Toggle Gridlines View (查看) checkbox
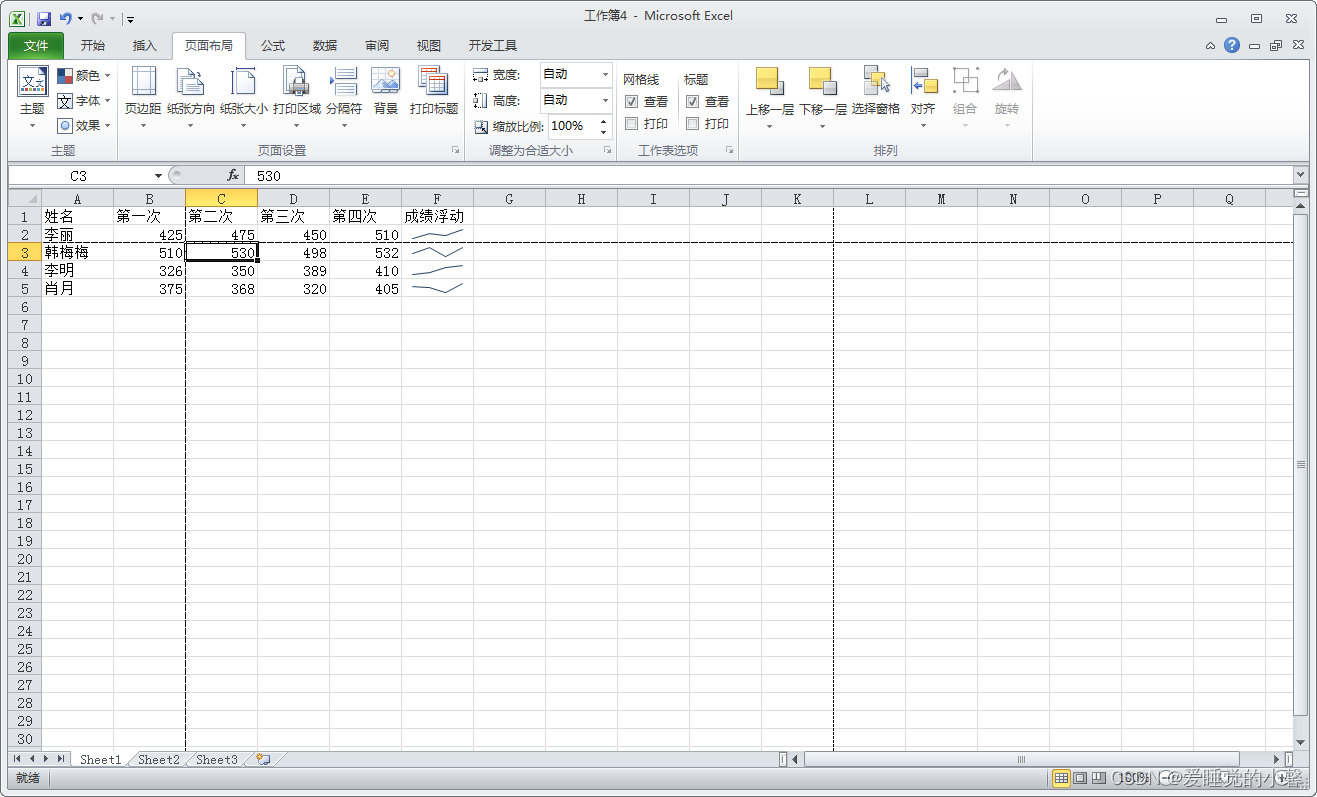 coord(631,102)
